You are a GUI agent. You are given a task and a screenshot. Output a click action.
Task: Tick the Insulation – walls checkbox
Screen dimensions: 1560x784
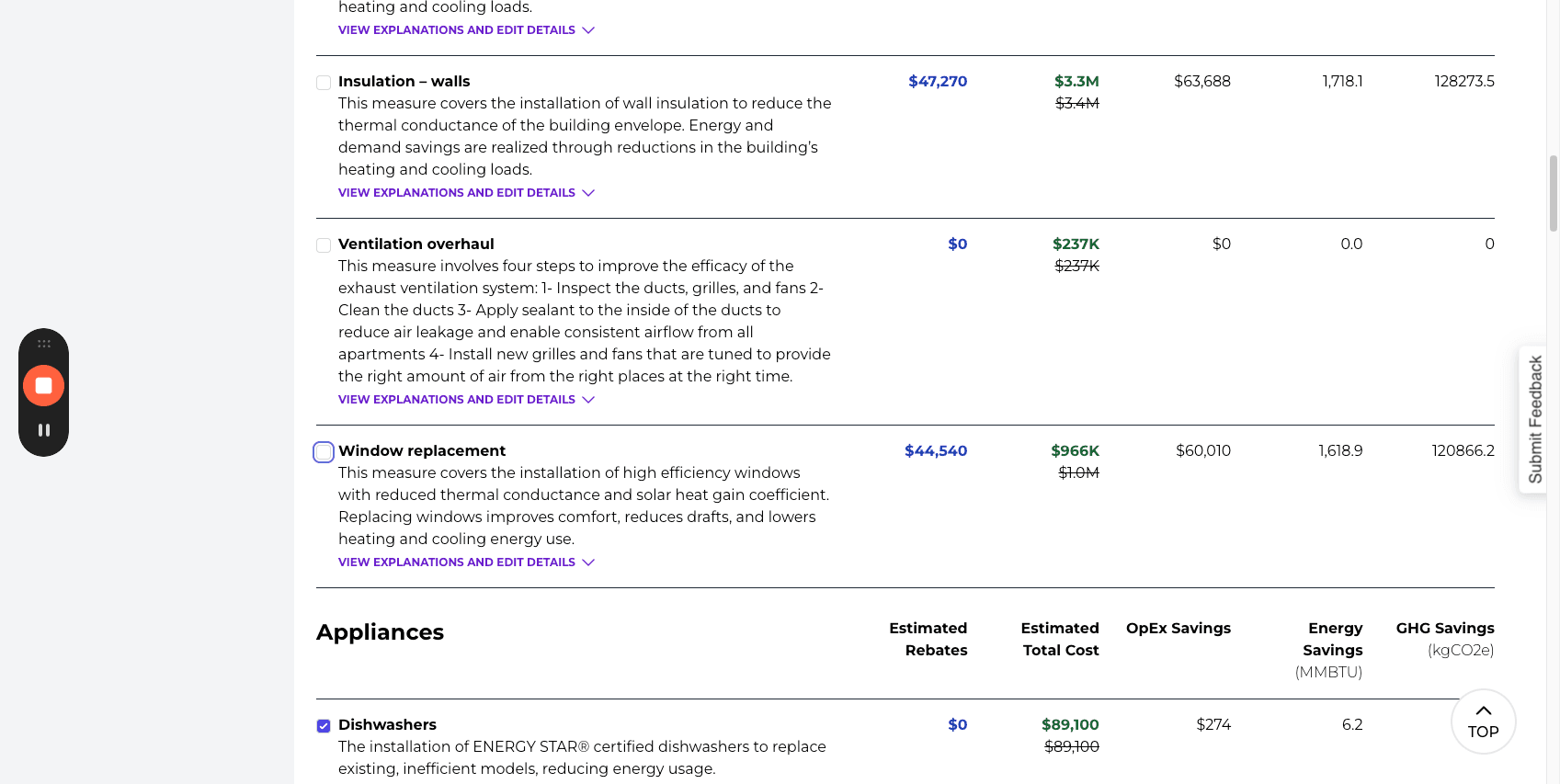(324, 83)
